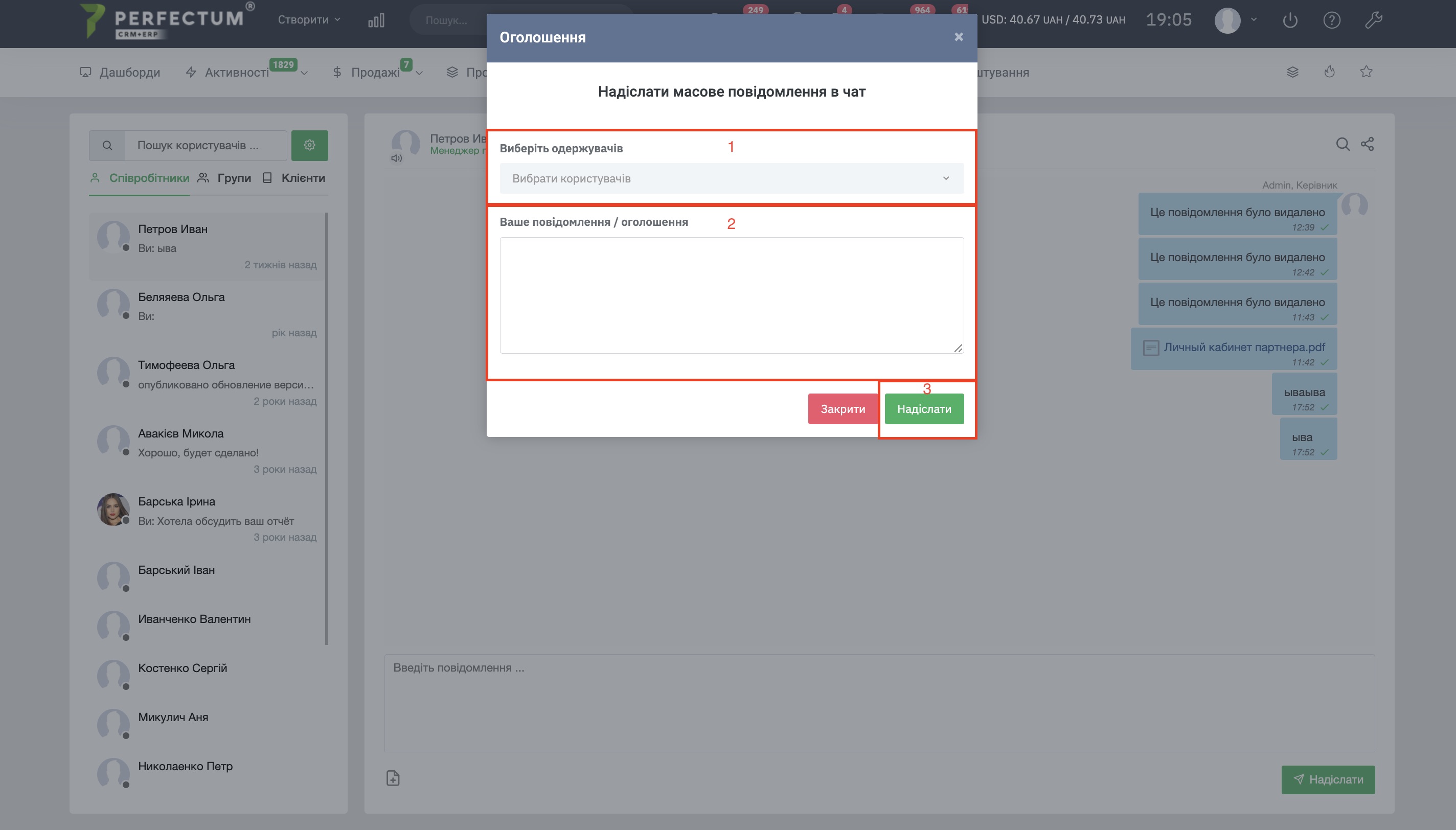
Task: Click the star favorites icon
Action: (1366, 72)
